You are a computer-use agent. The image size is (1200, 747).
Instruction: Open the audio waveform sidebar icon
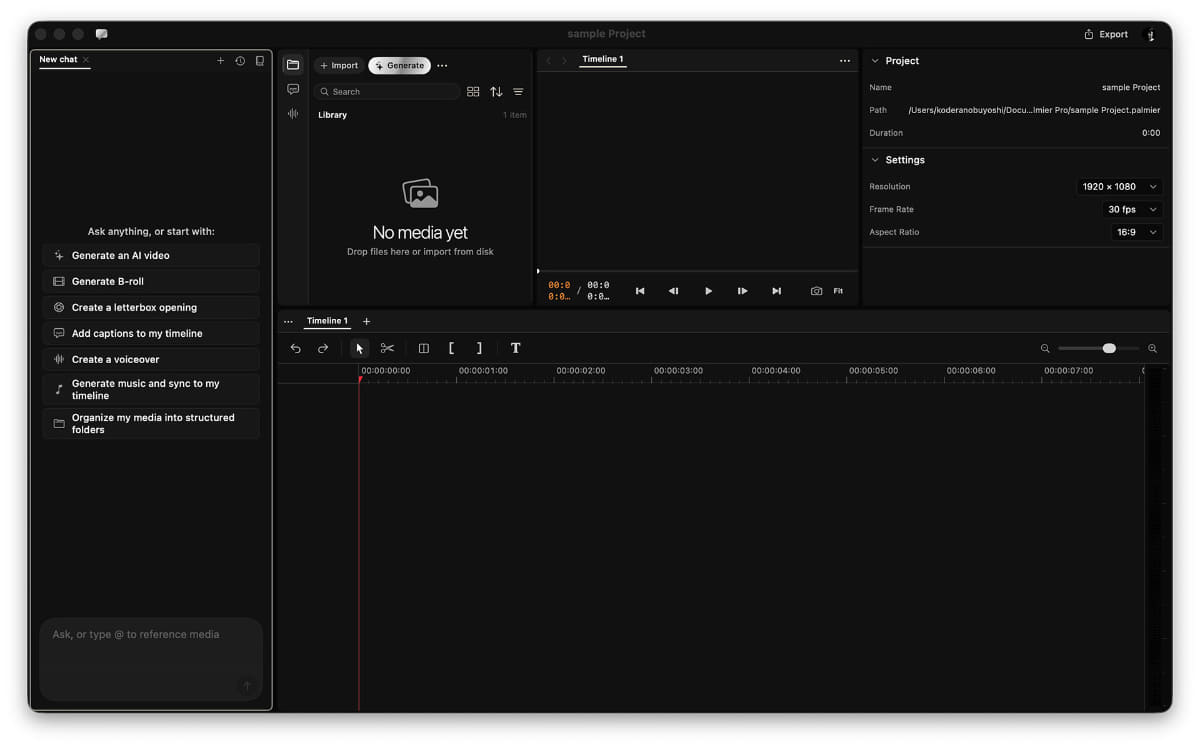293,114
